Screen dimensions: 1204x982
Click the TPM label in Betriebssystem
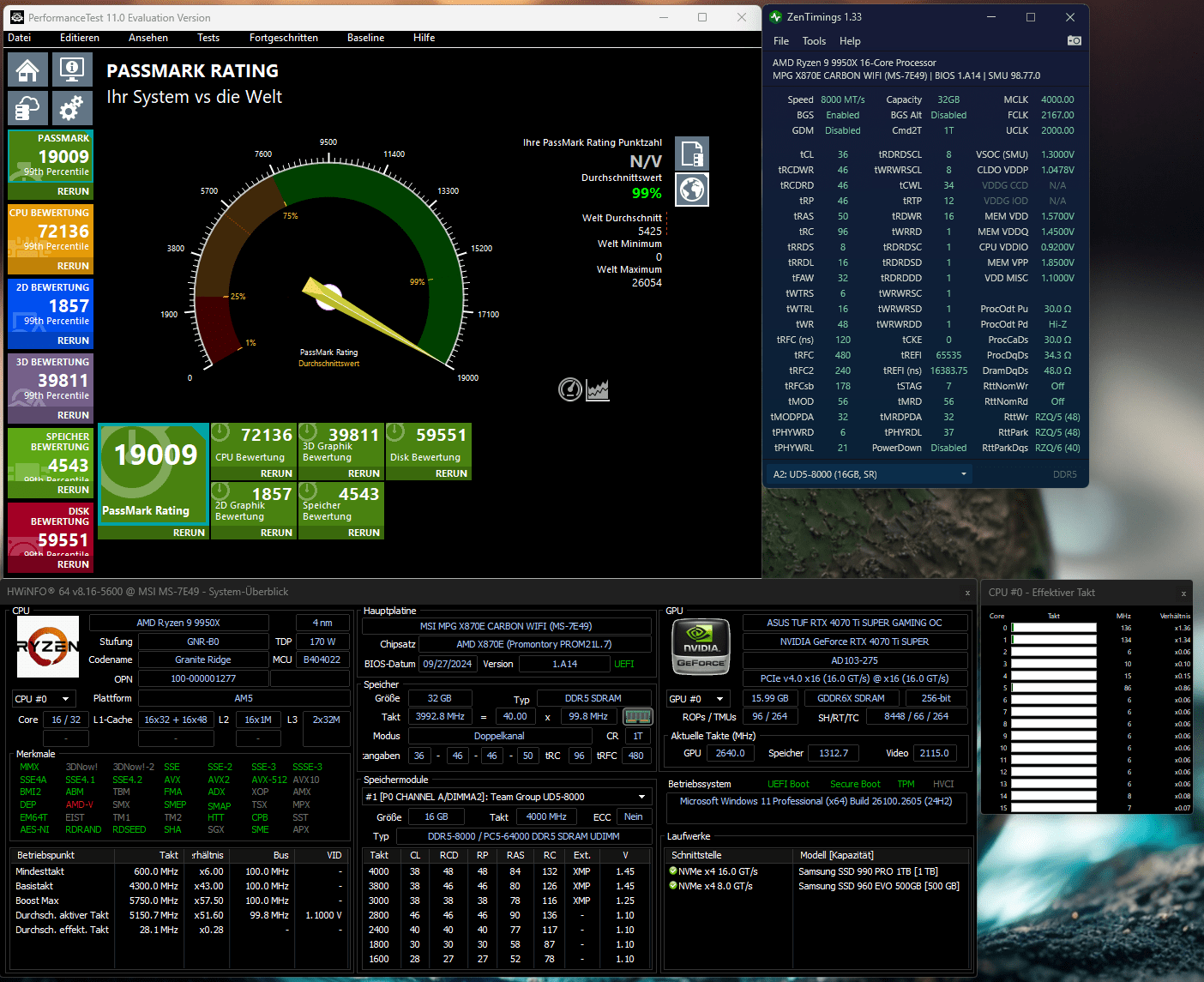[906, 784]
